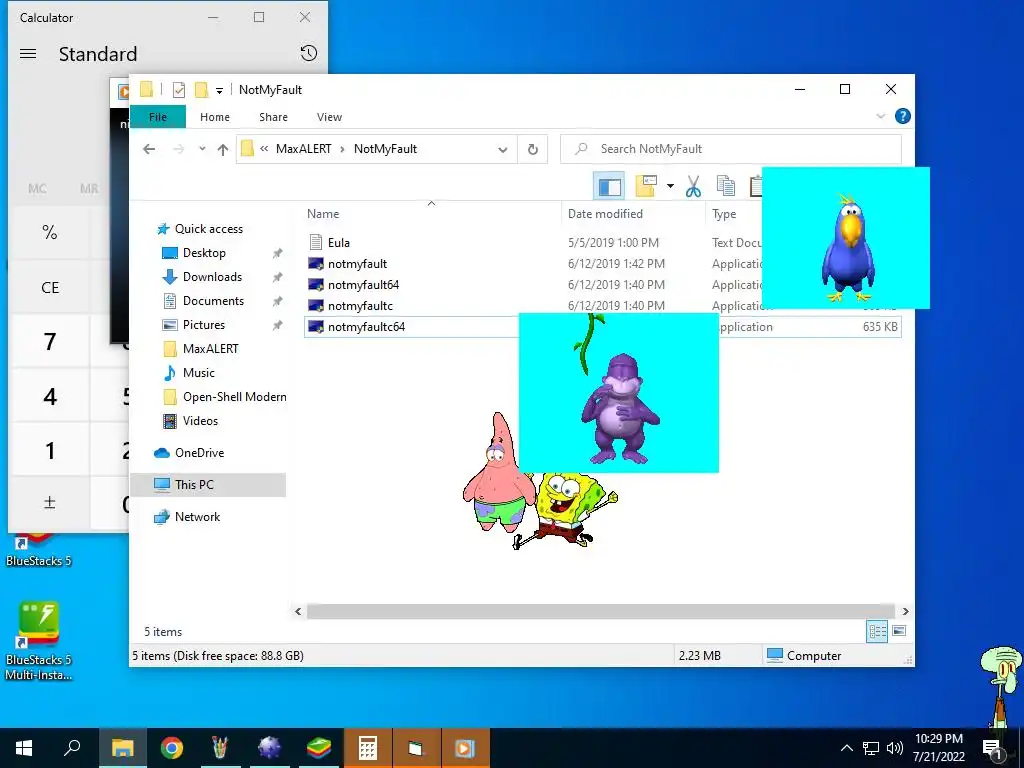
Task: Open Music in navigation pane
Action: [199, 373]
